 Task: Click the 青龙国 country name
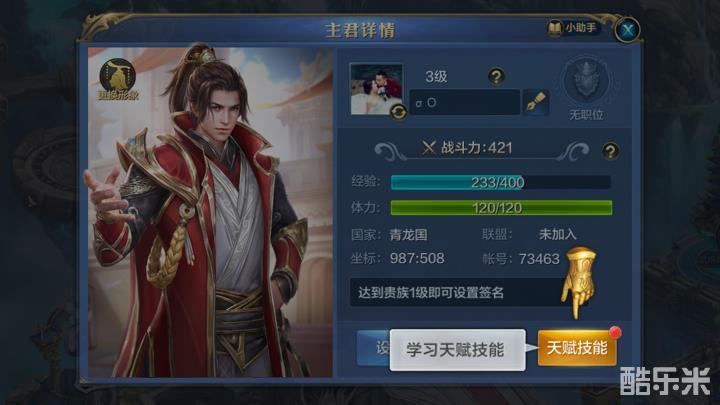(408, 235)
